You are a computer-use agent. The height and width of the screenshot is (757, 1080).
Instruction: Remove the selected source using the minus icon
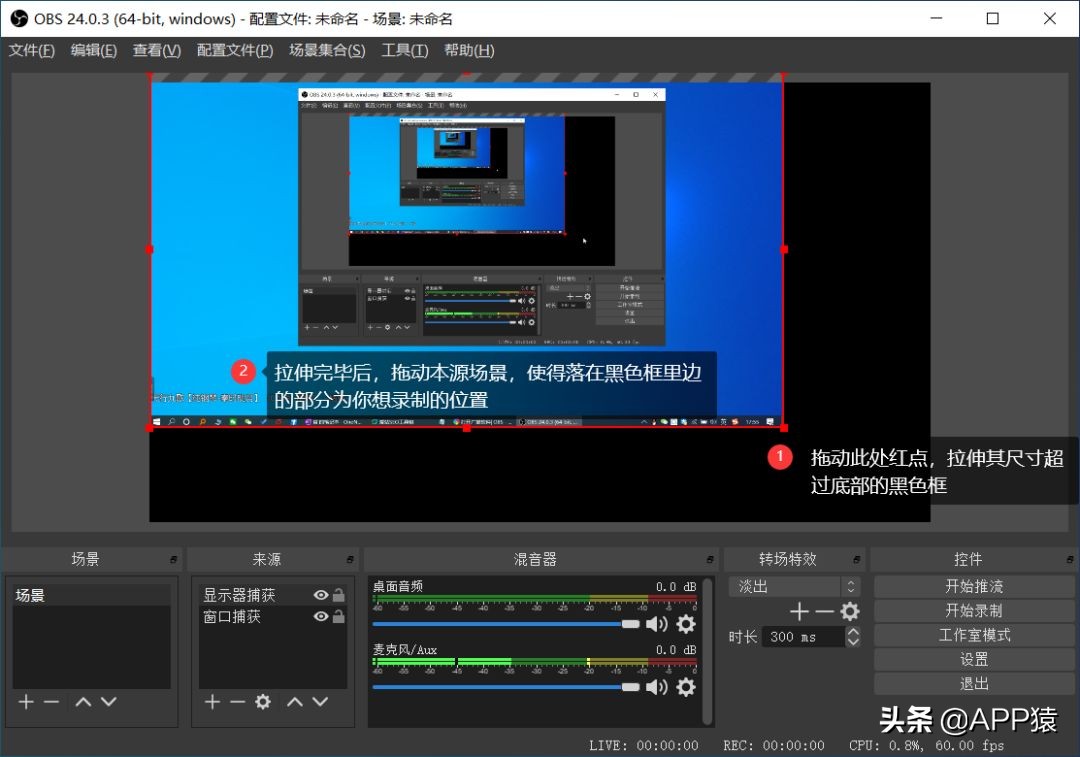(236, 701)
